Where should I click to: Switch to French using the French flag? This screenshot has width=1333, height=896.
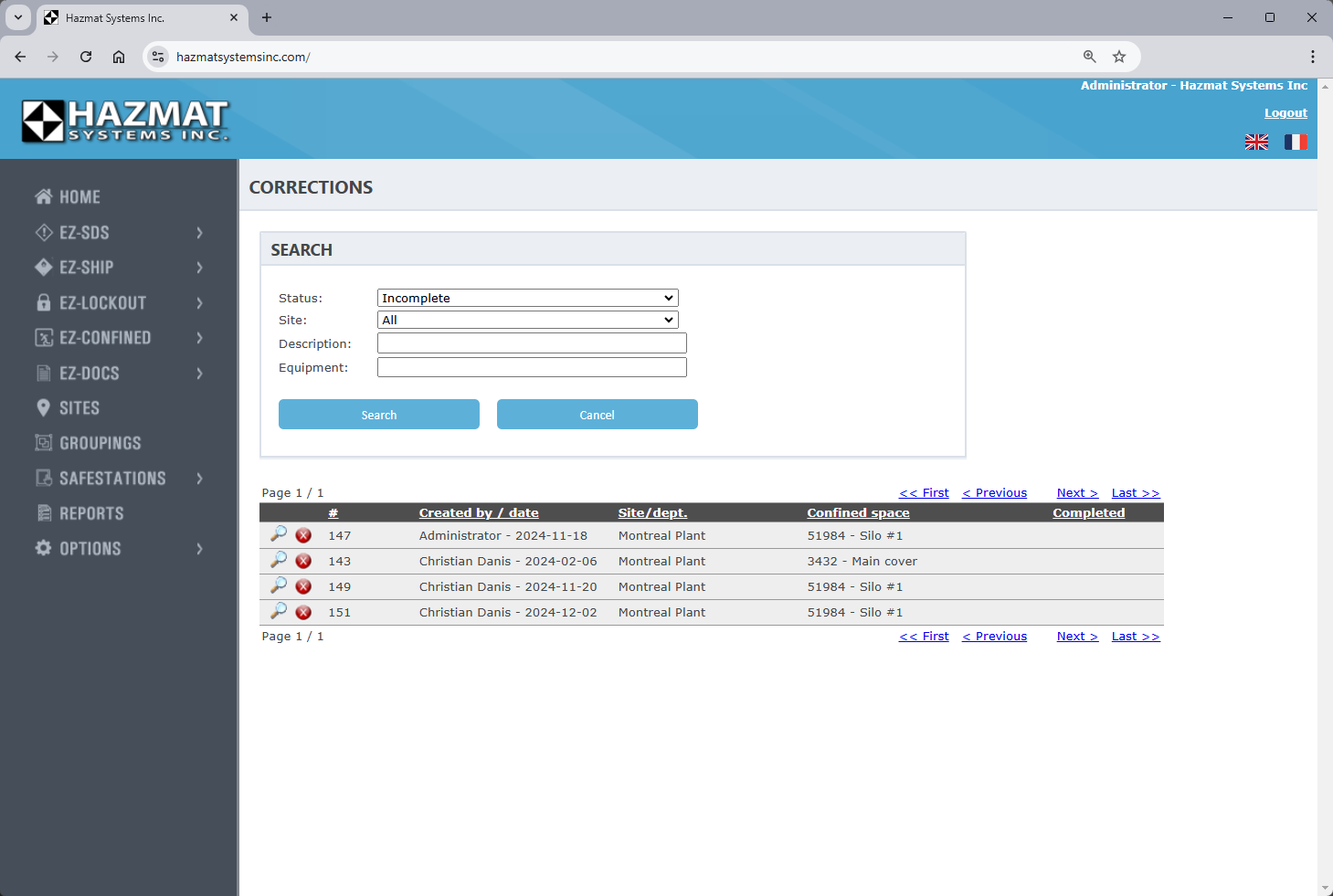(1296, 142)
